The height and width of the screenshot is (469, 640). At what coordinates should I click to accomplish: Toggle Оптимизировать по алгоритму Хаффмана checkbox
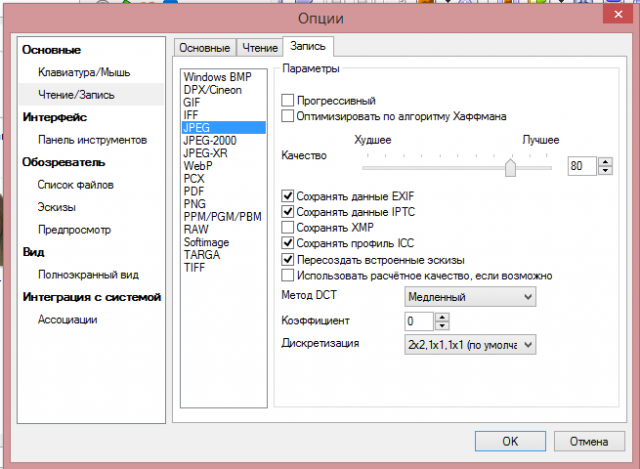coord(287,116)
